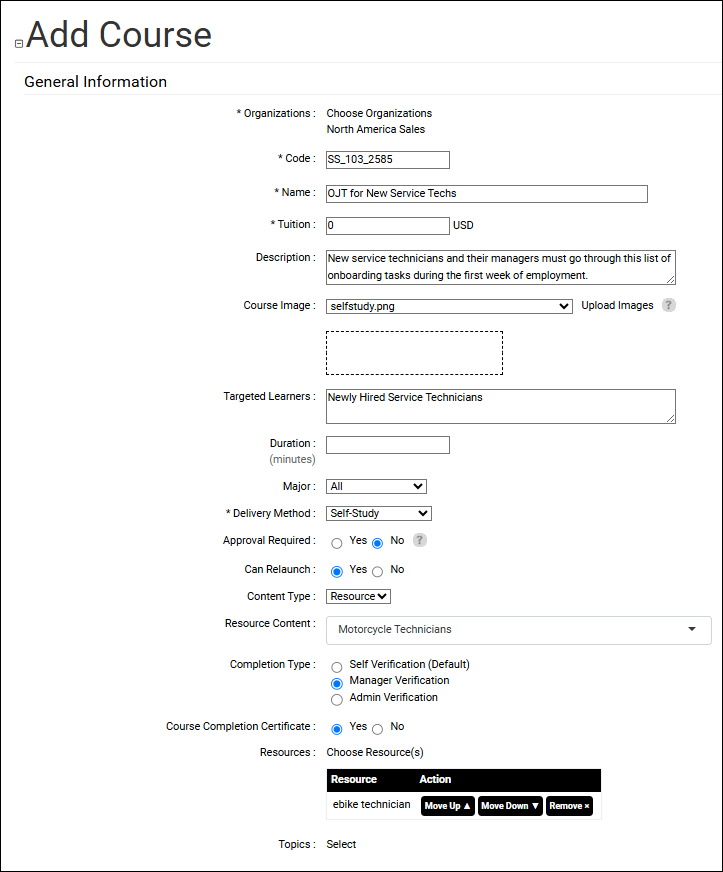Viewport: 723px width, 872px height.
Task: Set Course Completion Certificate to No
Action: point(378,729)
